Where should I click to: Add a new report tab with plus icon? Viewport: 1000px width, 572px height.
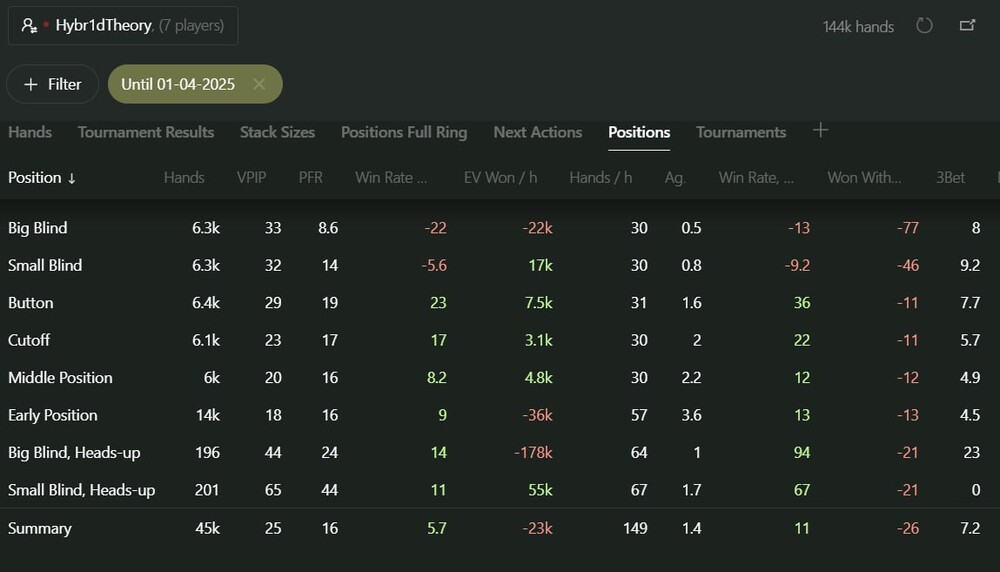820,131
